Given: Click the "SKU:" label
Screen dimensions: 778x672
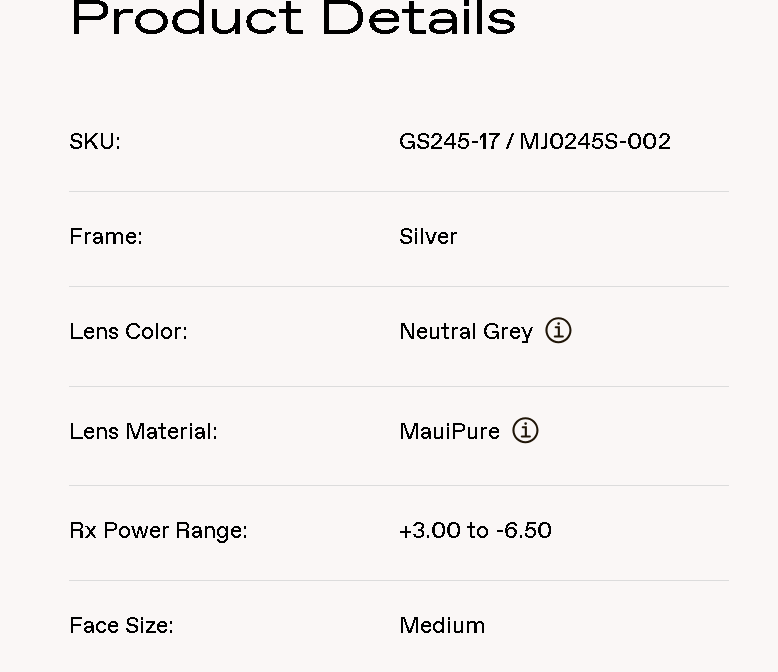Looking at the screenshot, I should 95,142.
